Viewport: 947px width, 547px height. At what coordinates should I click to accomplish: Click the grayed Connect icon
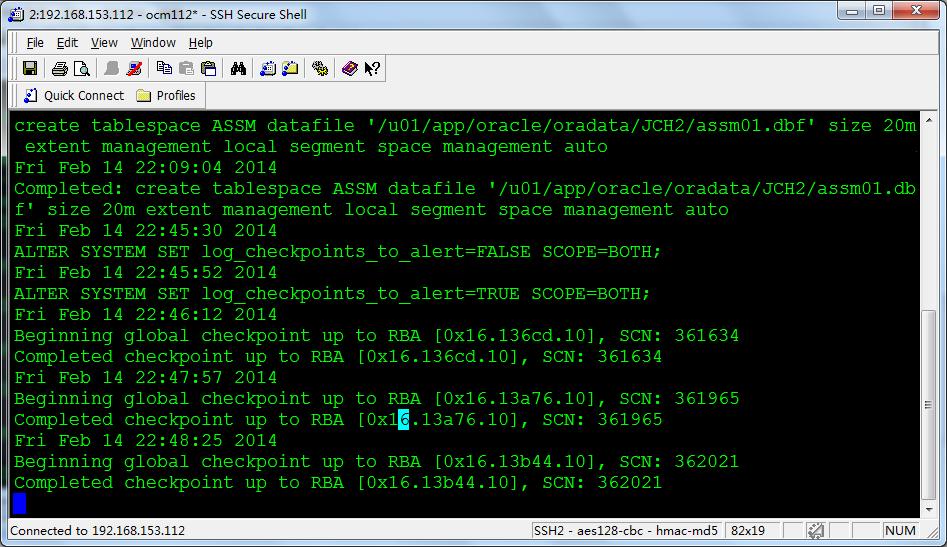pos(111,68)
